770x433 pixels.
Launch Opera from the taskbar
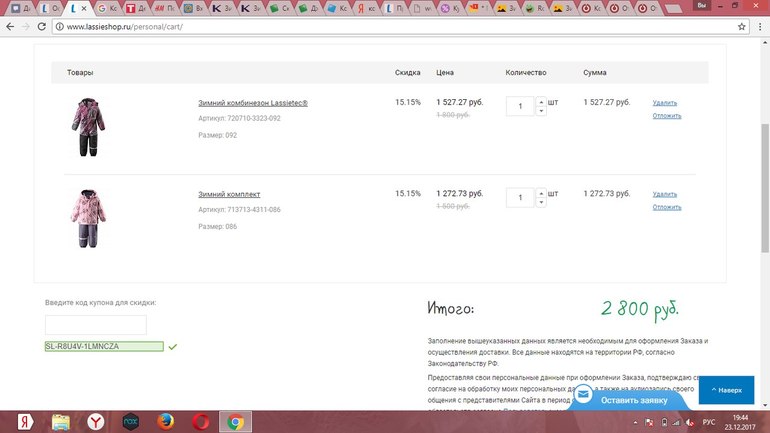(x=200, y=422)
